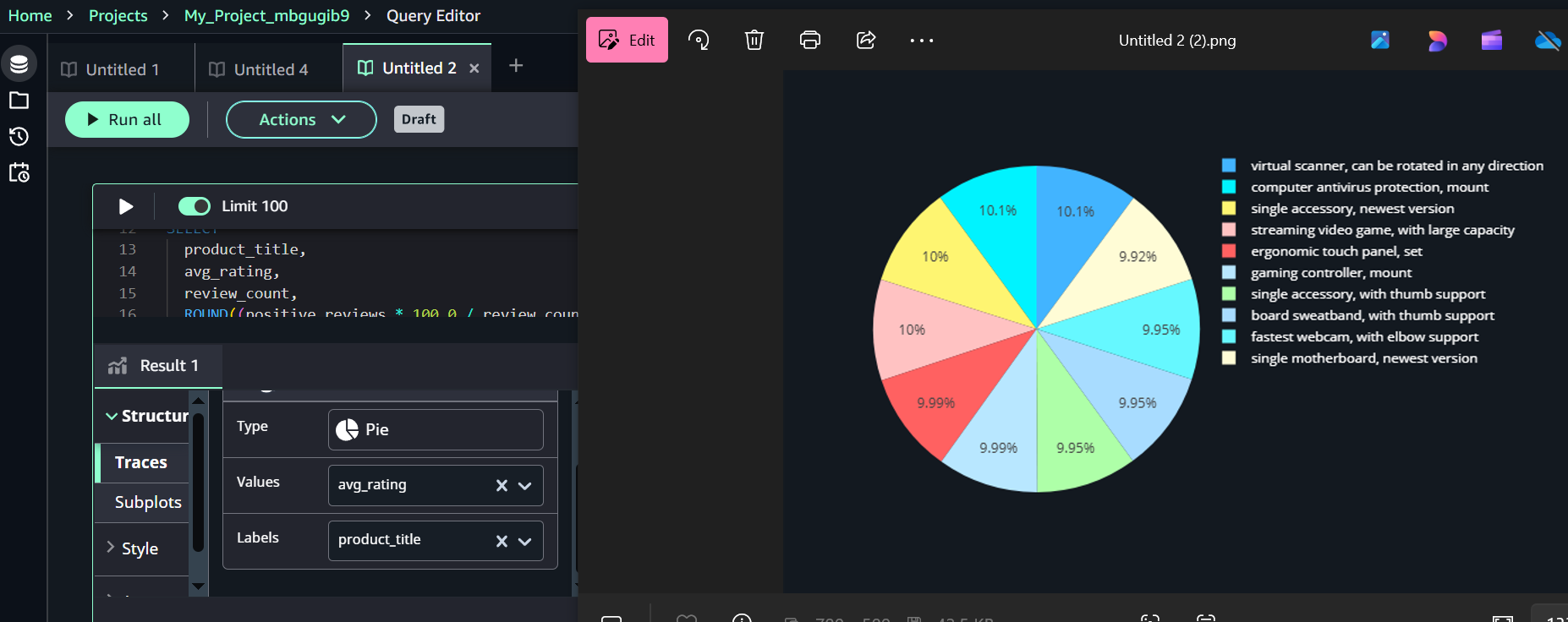This screenshot has height=622, width=1568.
Task: Open the Projects breadcrumb link
Action: tap(118, 16)
